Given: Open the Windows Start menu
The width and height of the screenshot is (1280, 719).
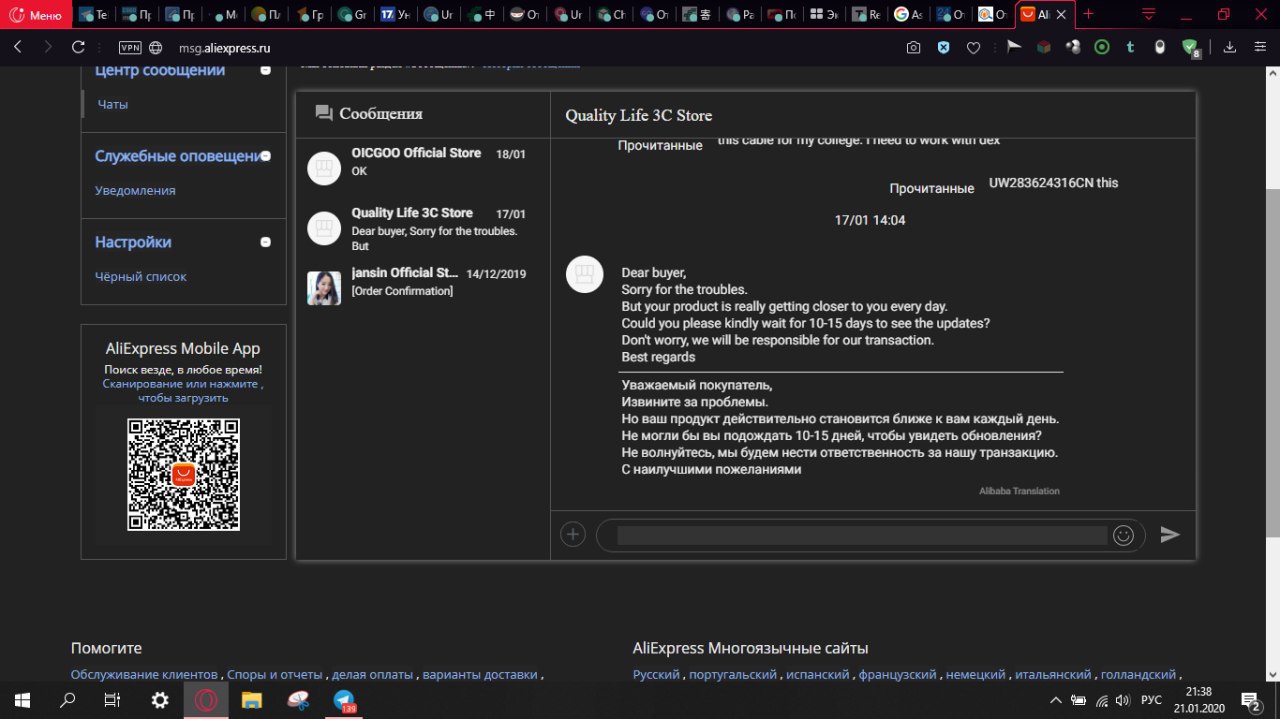Looking at the screenshot, I should pyautogui.click(x=21, y=700).
